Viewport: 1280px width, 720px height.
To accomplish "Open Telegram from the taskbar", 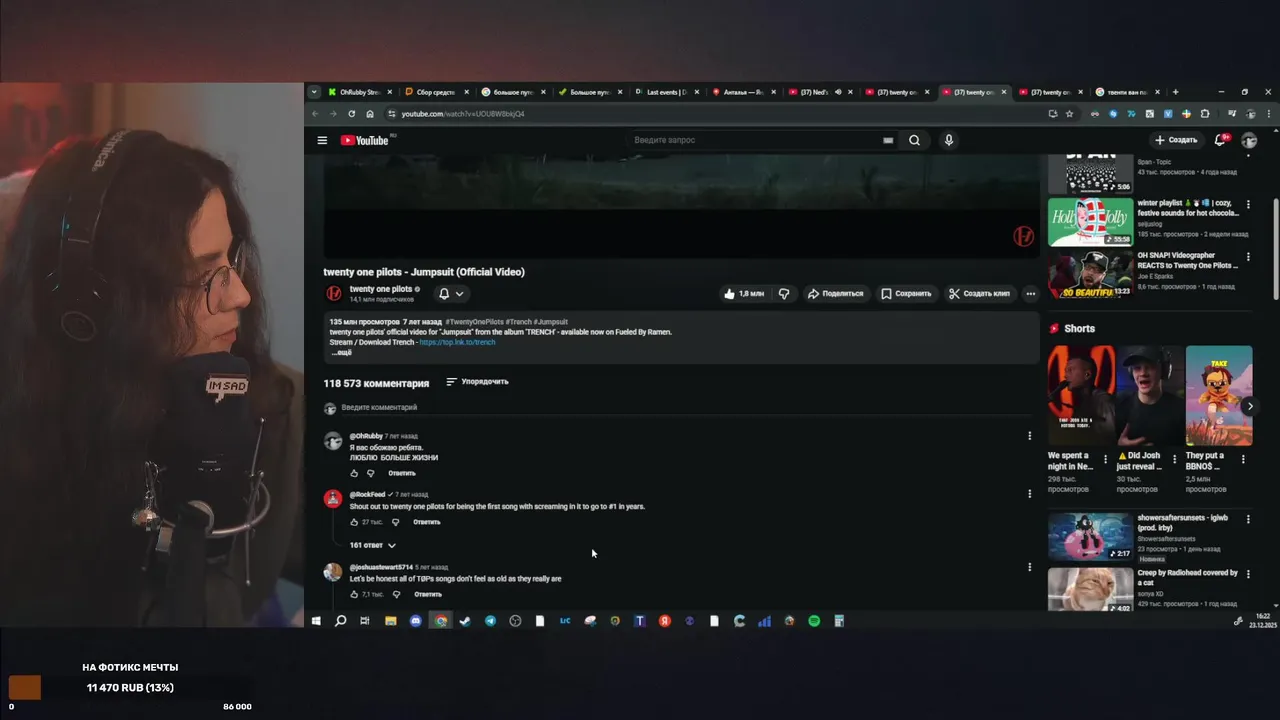I will click(x=490, y=621).
